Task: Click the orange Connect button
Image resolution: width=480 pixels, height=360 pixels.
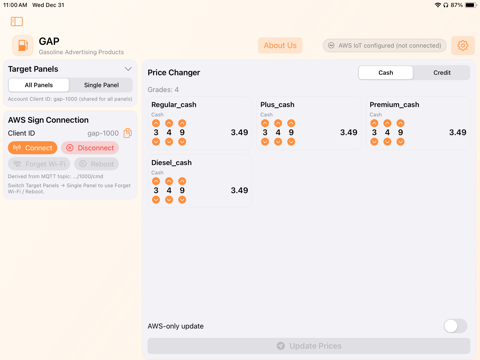Action: pos(33,148)
